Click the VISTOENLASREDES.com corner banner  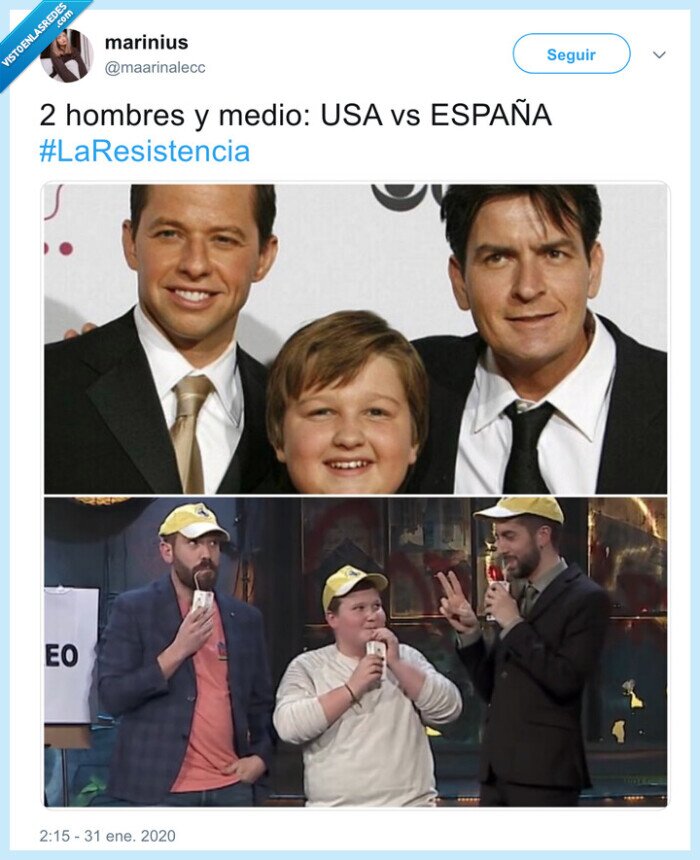point(36,36)
